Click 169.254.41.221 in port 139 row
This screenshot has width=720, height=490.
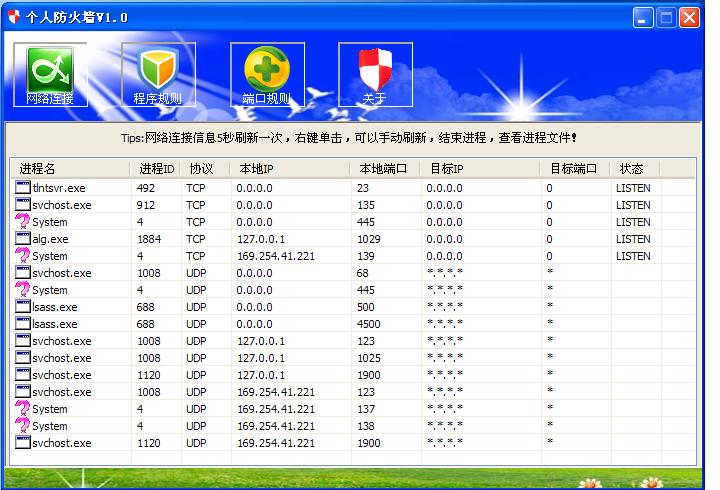[x=276, y=256]
